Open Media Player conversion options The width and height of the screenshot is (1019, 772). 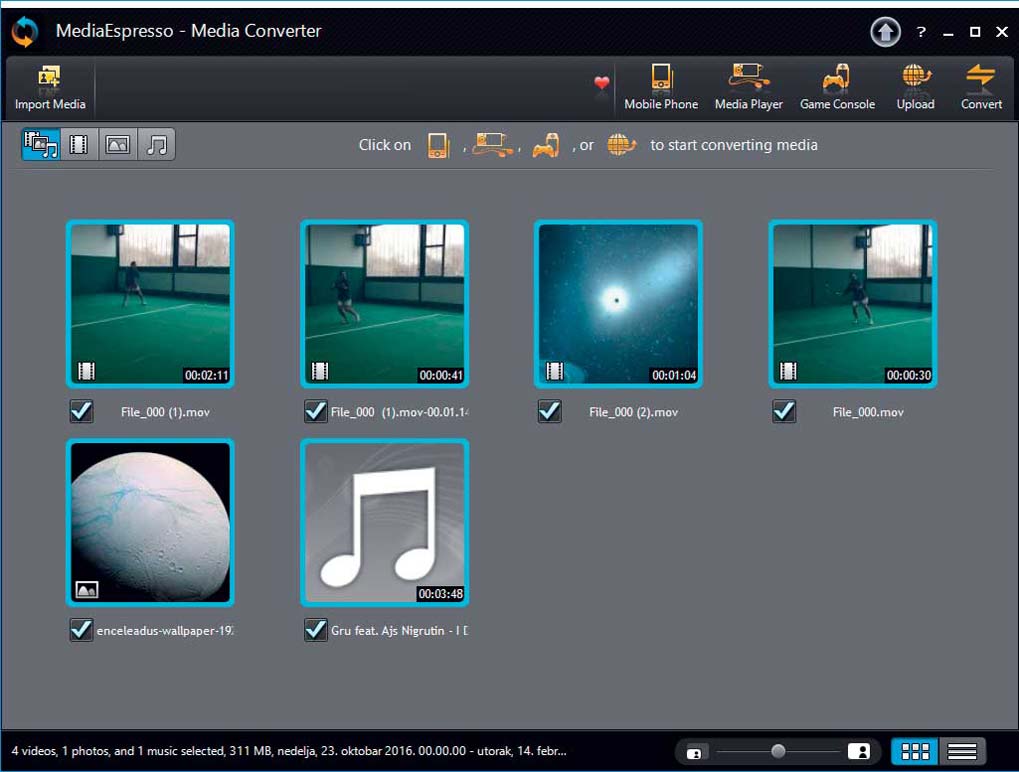coord(749,88)
